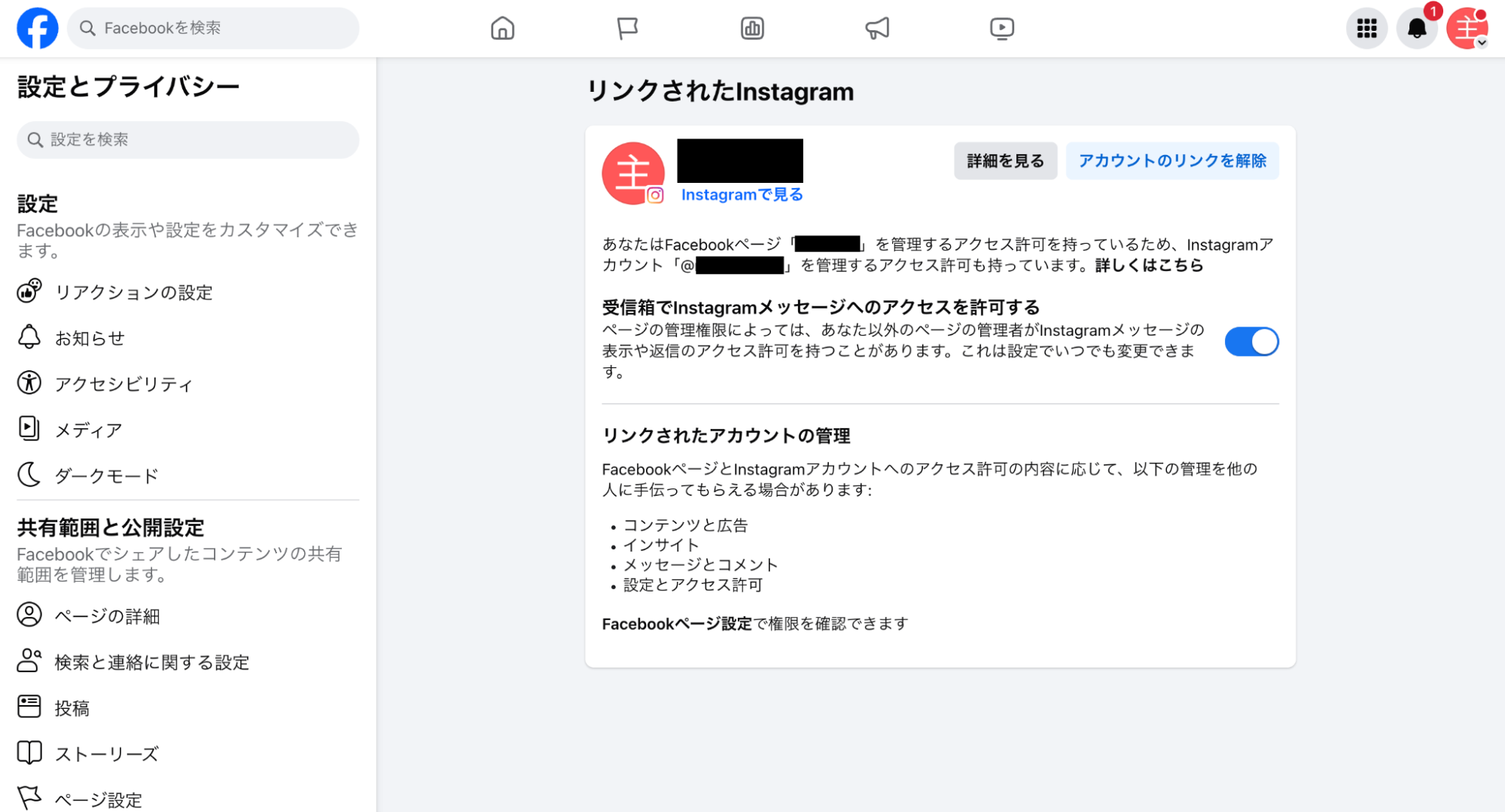Image resolution: width=1505 pixels, height=812 pixels.
Task: Open お知らせ settings
Action: [x=187, y=338]
